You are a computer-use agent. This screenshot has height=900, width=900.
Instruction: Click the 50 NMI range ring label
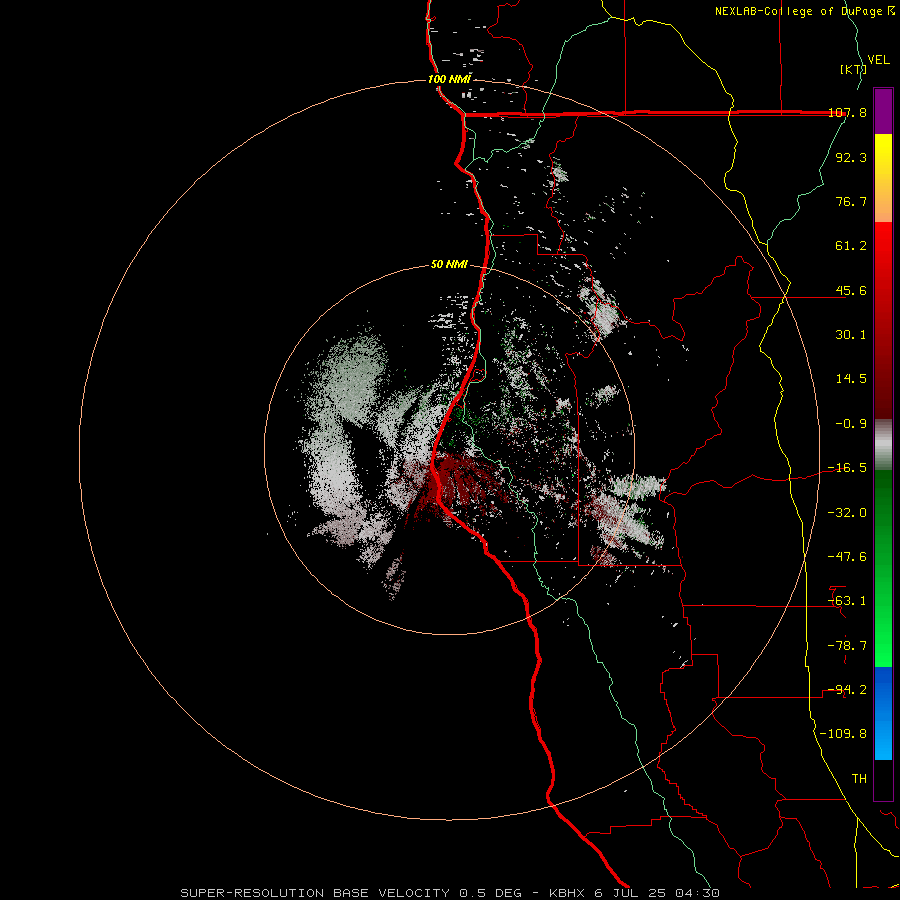tap(449, 265)
